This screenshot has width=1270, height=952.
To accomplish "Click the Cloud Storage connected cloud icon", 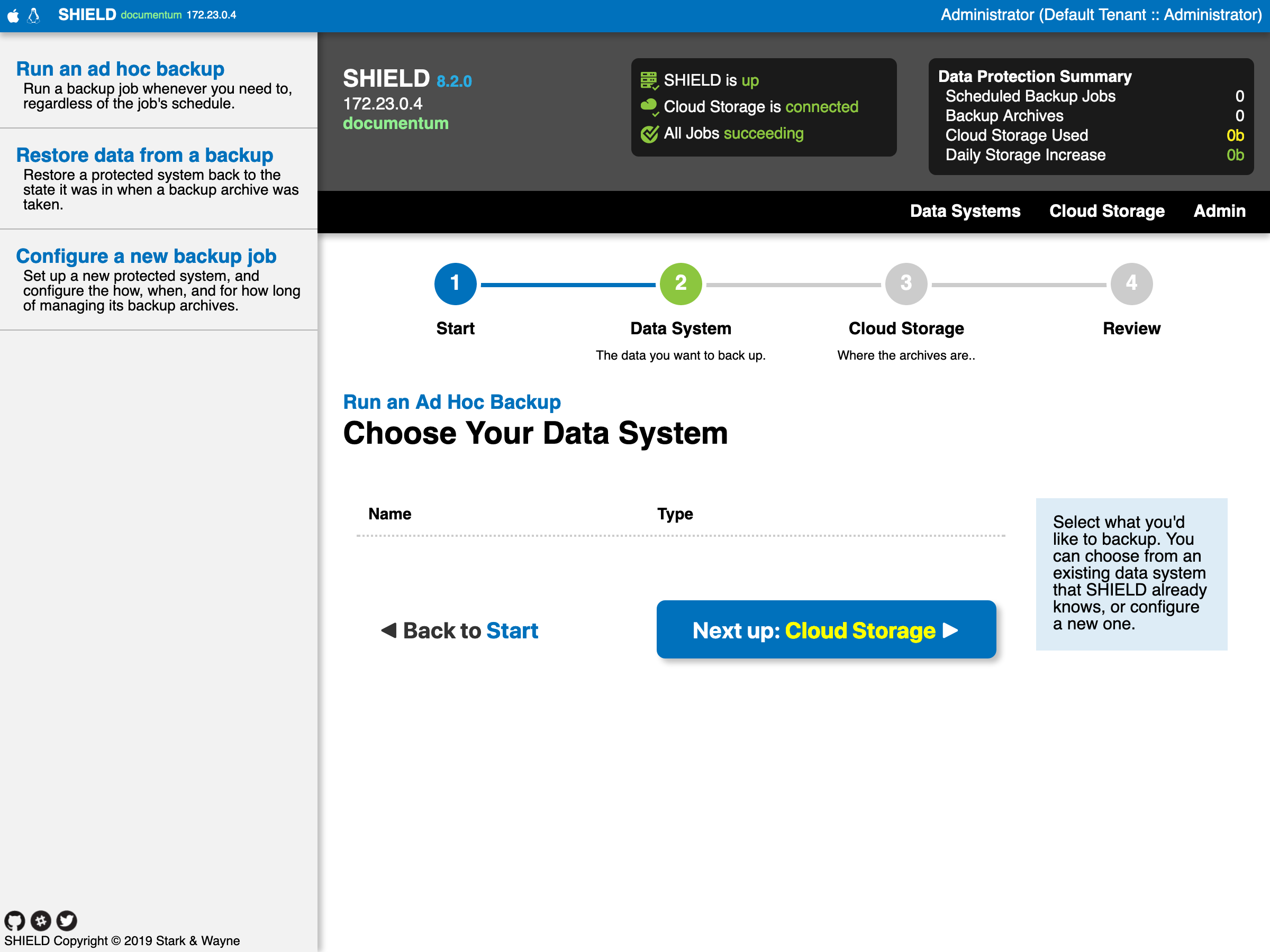I will point(649,106).
